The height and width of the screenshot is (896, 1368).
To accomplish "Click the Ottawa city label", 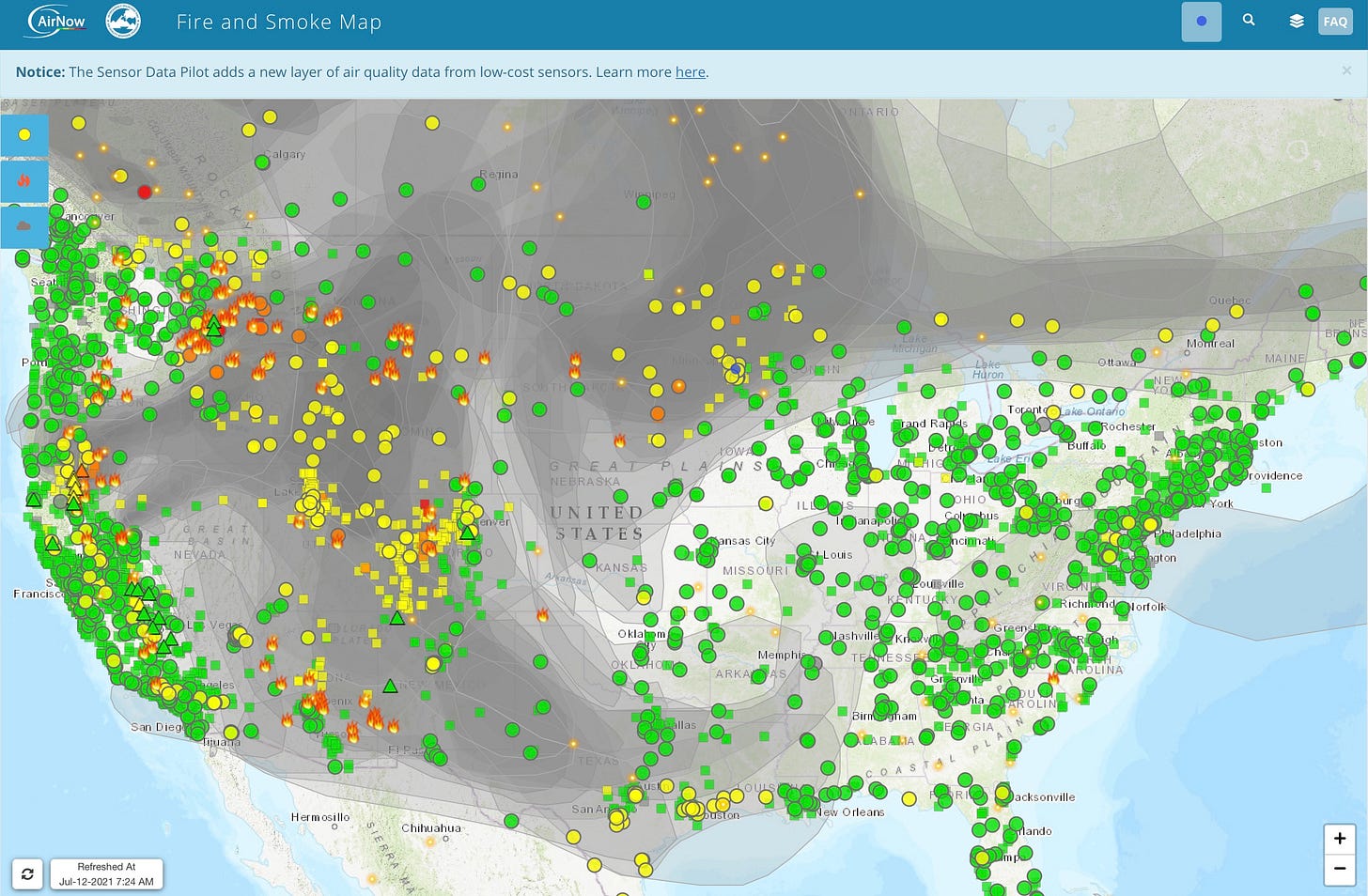I will [1117, 363].
